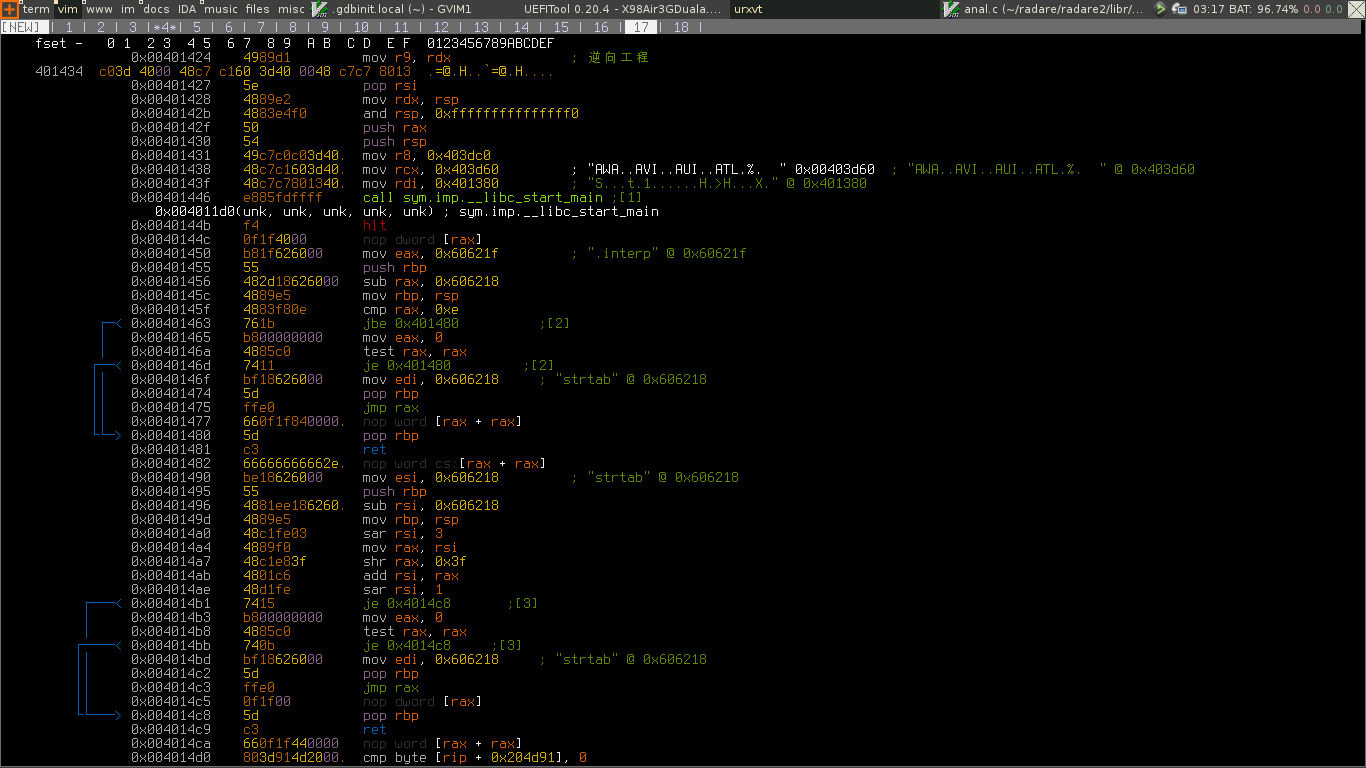Select highlighted radare2 tab 17

pyautogui.click(x=641, y=27)
